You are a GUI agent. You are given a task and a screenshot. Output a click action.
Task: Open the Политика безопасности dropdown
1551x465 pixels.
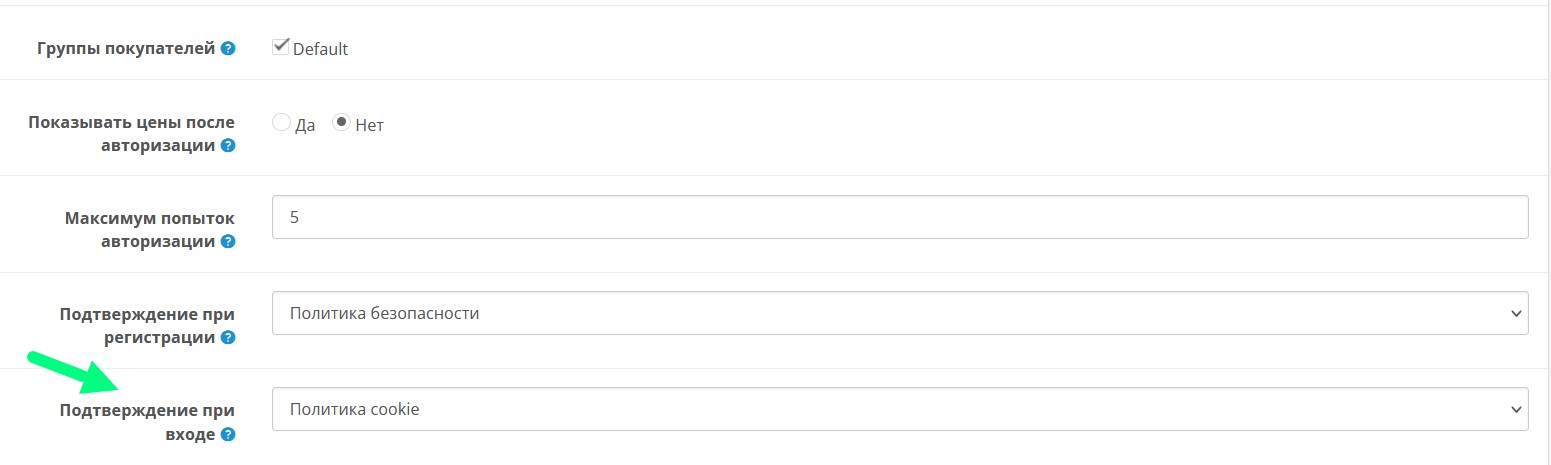click(x=900, y=313)
